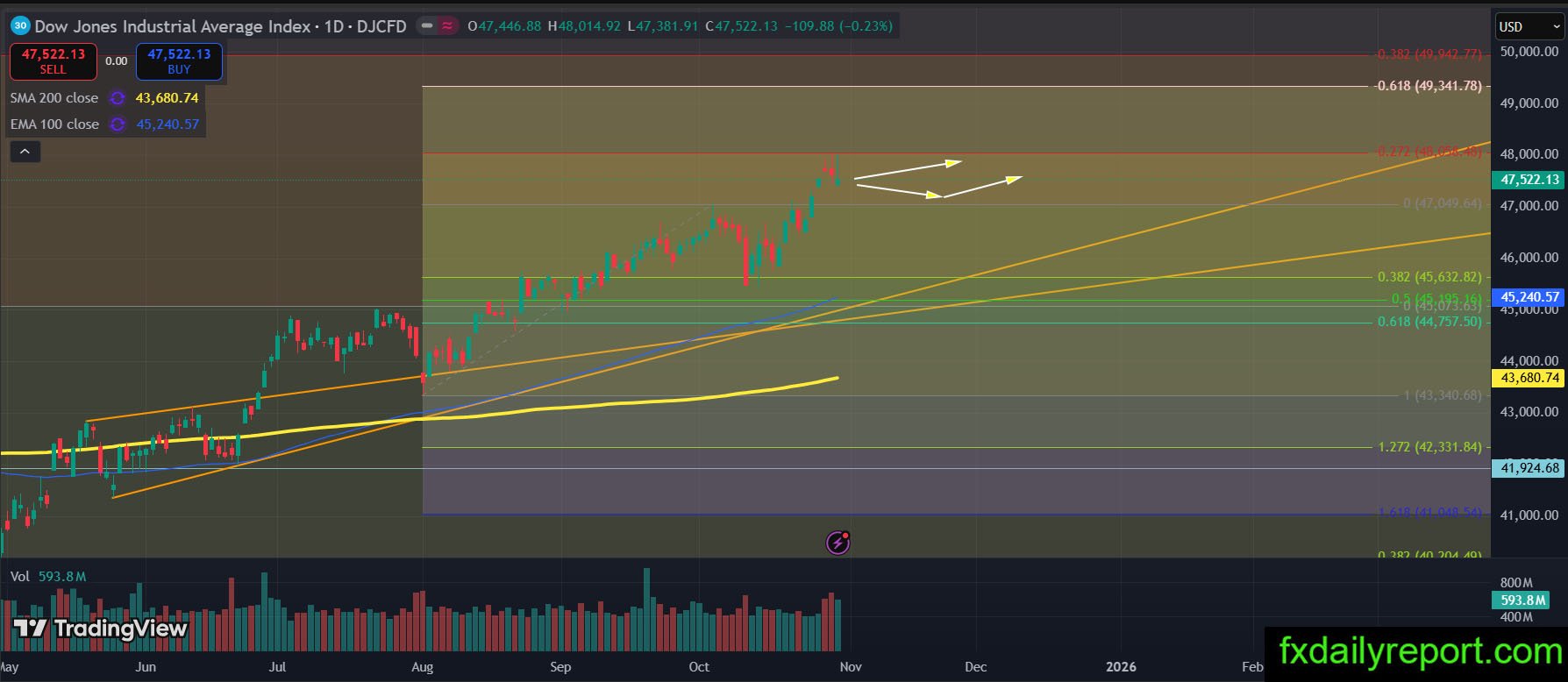1568x682 pixels.
Task: Click the blue 45,240.57 price axis tag
Action: pos(1529,297)
